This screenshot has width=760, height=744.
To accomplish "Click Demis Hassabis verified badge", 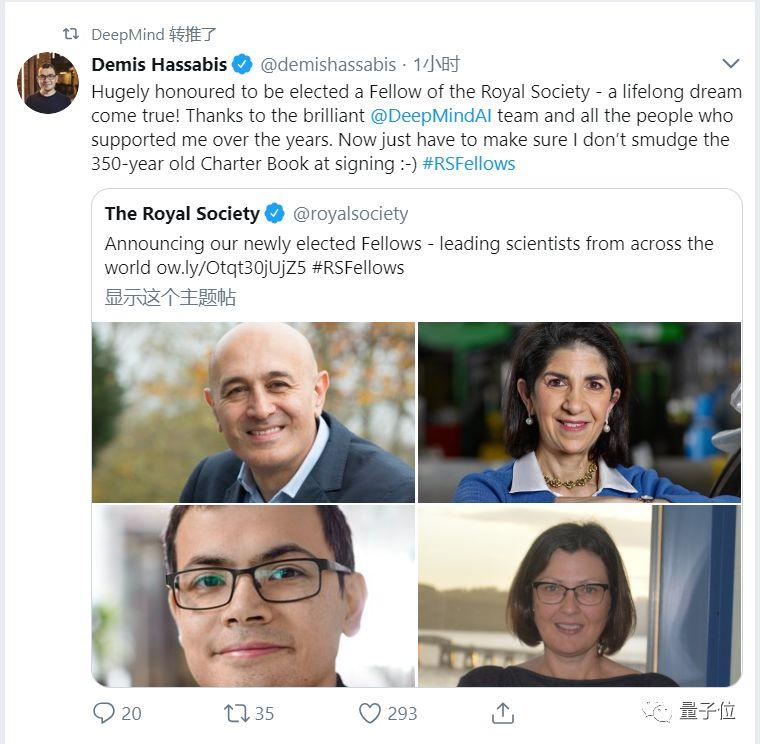I will [x=242, y=65].
